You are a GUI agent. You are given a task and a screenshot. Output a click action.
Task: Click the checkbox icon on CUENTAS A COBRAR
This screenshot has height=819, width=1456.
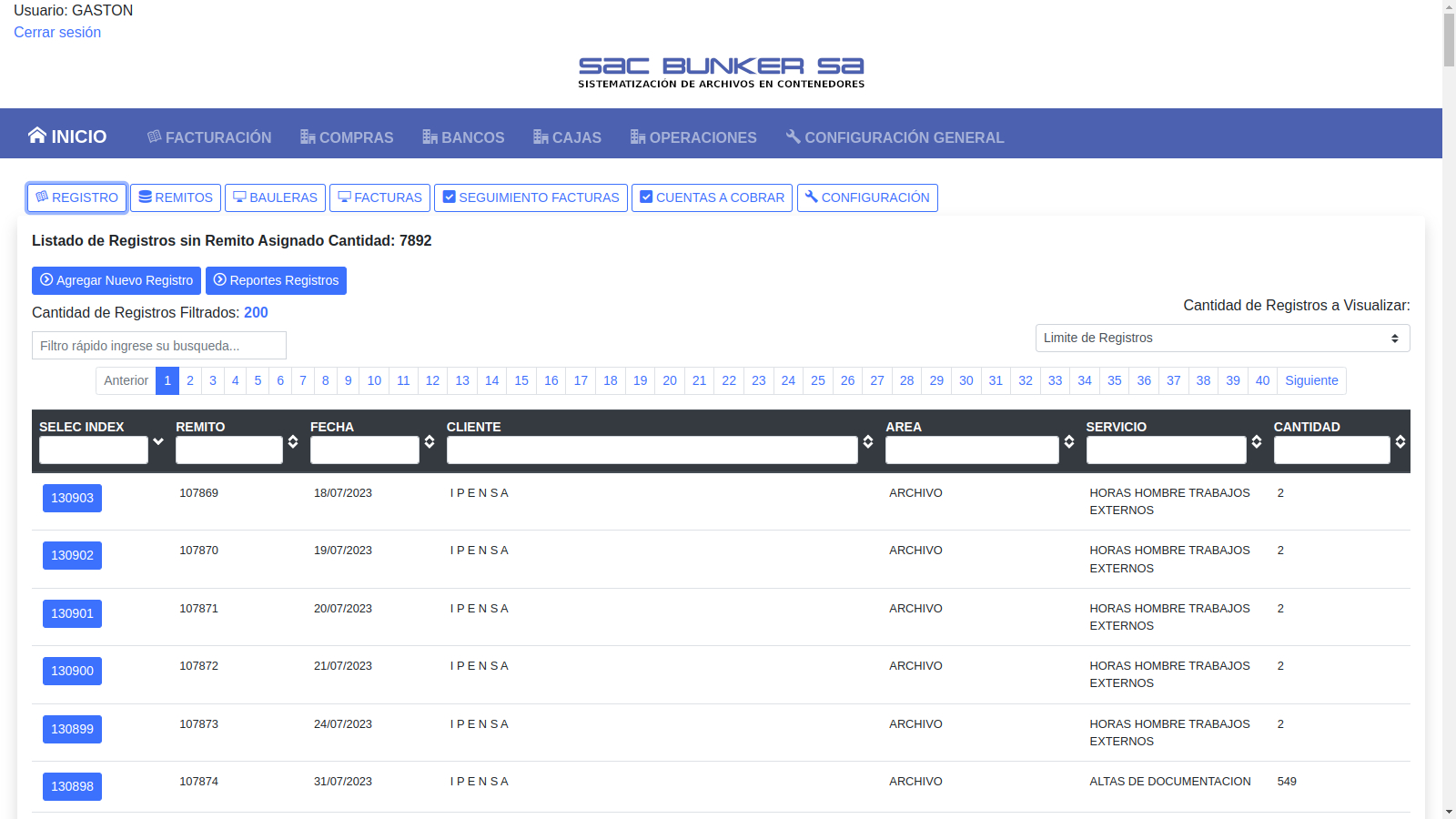[646, 197]
